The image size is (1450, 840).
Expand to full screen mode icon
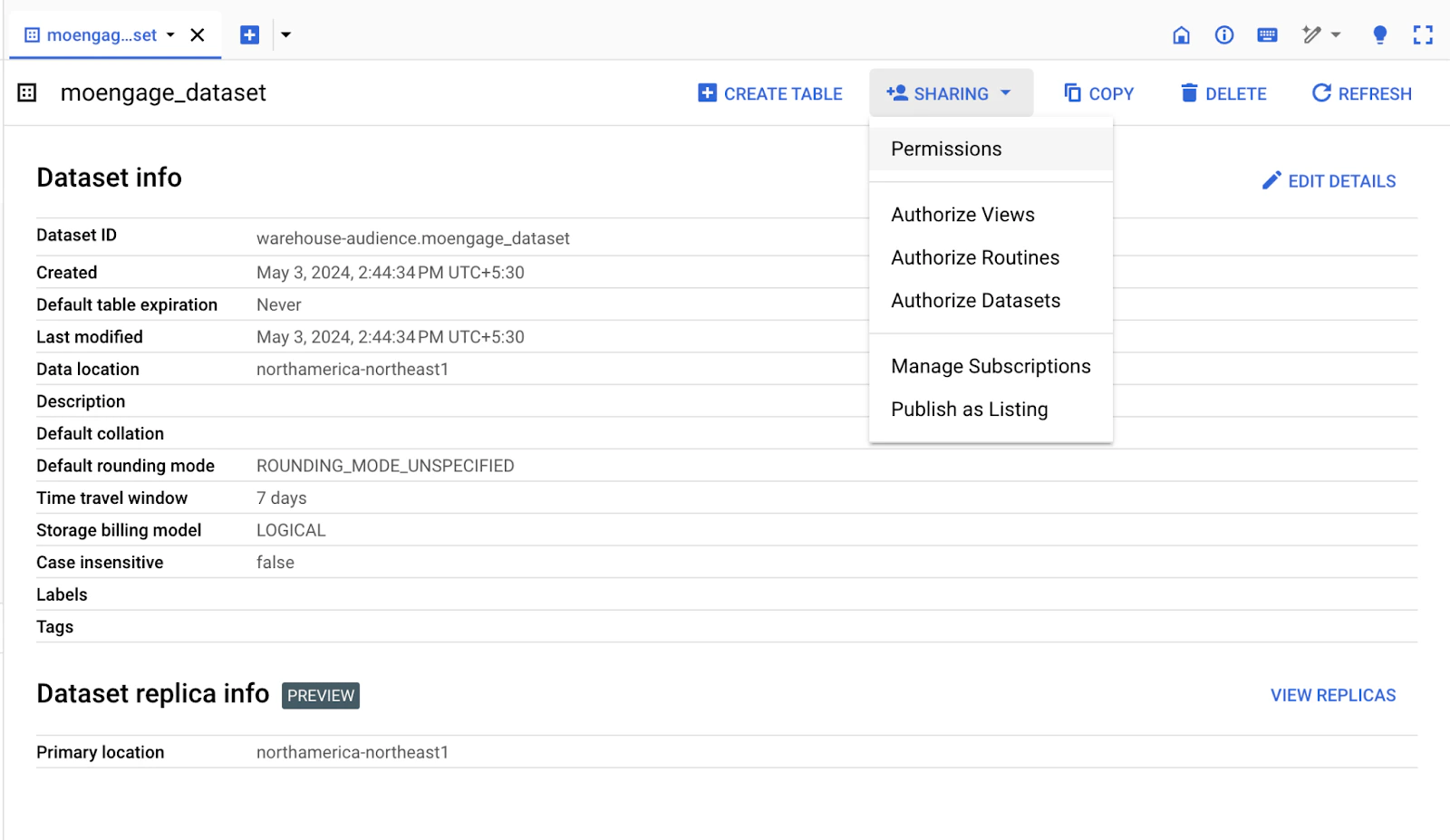click(x=1423, y=34)
